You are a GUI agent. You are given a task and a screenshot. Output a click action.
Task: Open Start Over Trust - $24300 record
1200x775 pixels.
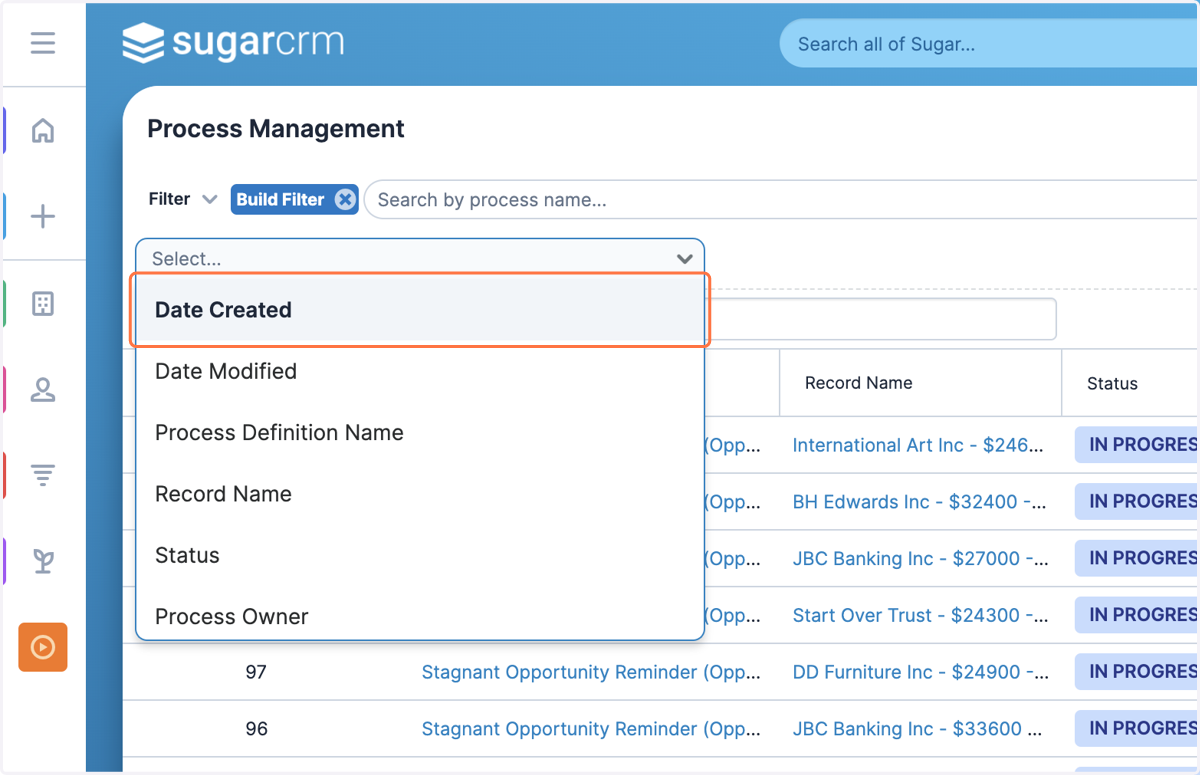click(x=920, y=616)
